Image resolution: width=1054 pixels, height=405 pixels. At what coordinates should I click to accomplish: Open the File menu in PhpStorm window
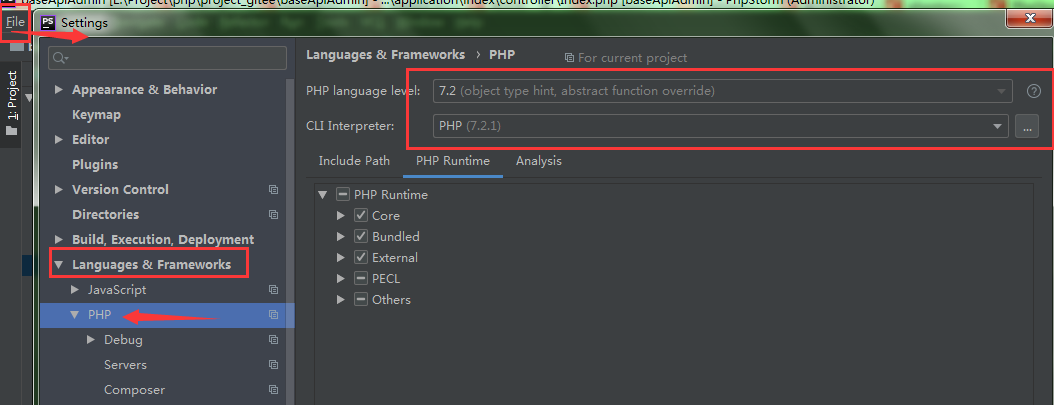coord(15,22)
